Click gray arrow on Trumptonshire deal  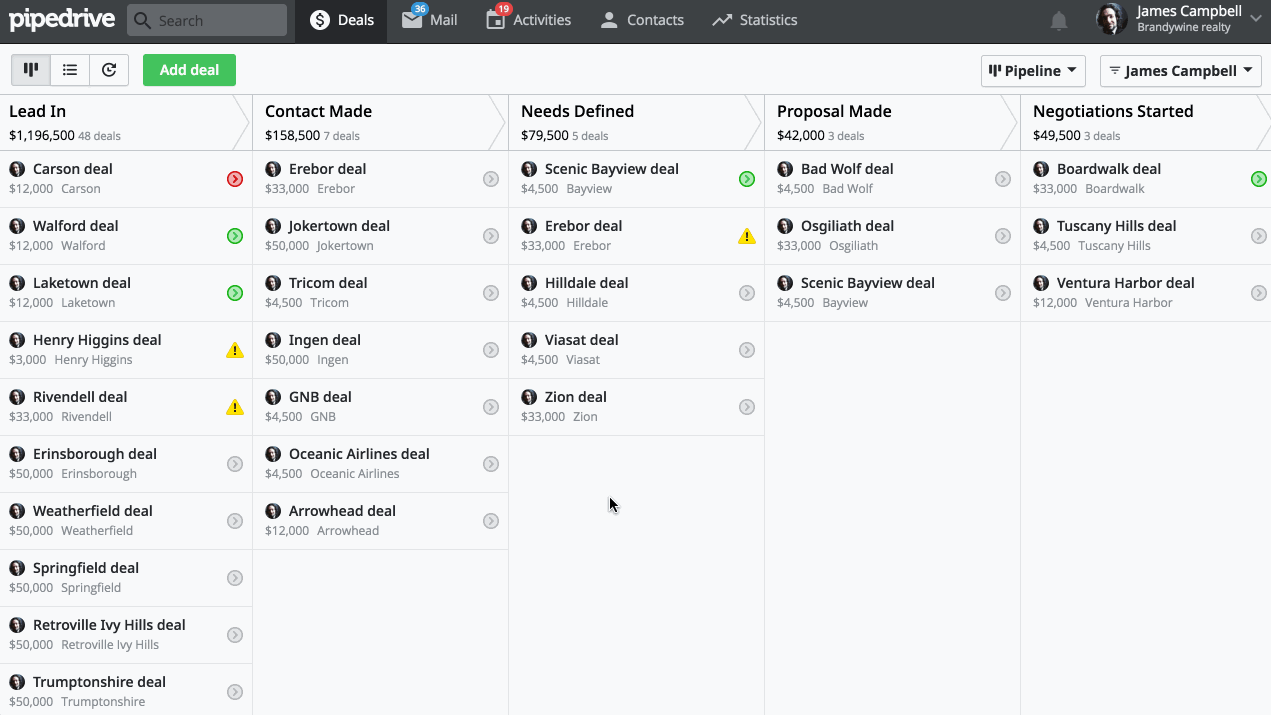(x=235, y=692)
